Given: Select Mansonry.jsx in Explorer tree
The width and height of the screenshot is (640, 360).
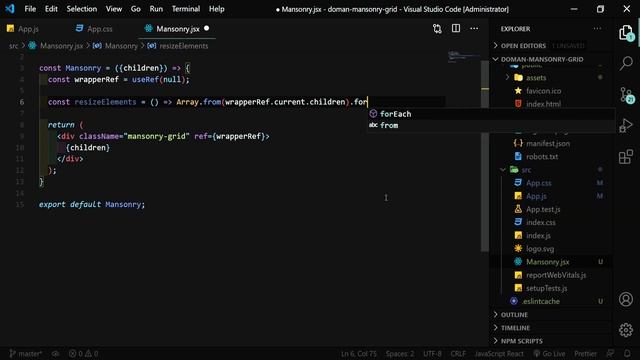Looking at the screenshot, I should pyautogui.click(x=547, y=262).
